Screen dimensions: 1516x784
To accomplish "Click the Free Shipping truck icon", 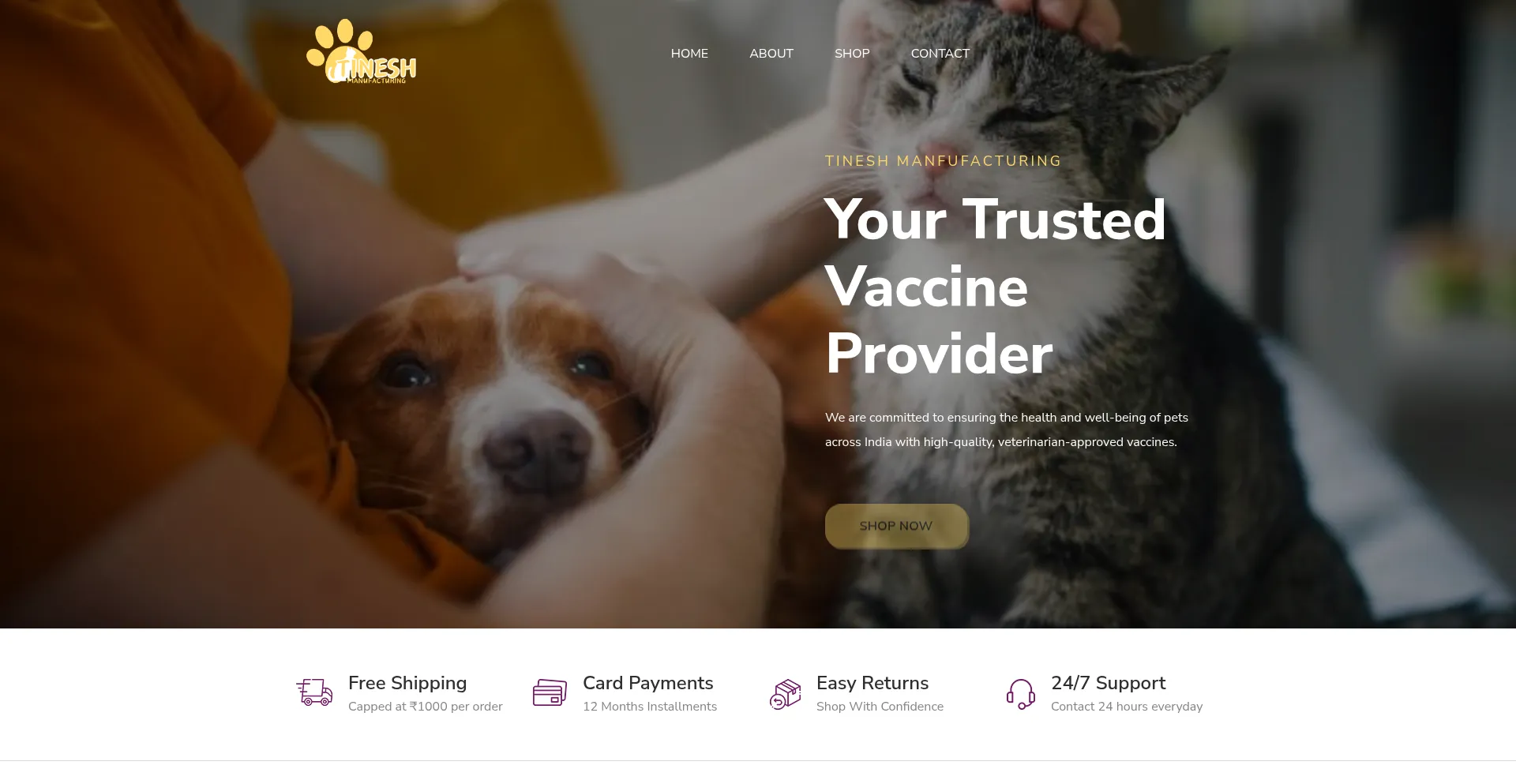I will pos(314,692).
